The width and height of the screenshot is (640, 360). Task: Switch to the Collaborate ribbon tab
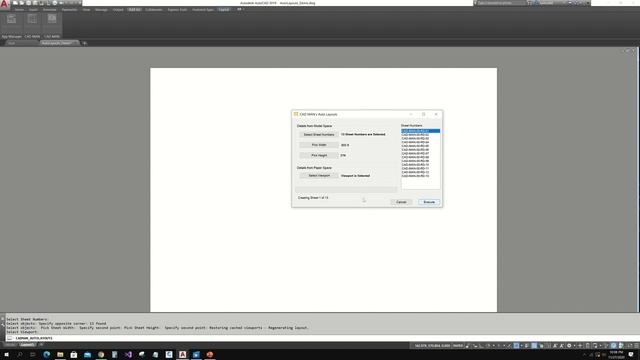(154, 9)
